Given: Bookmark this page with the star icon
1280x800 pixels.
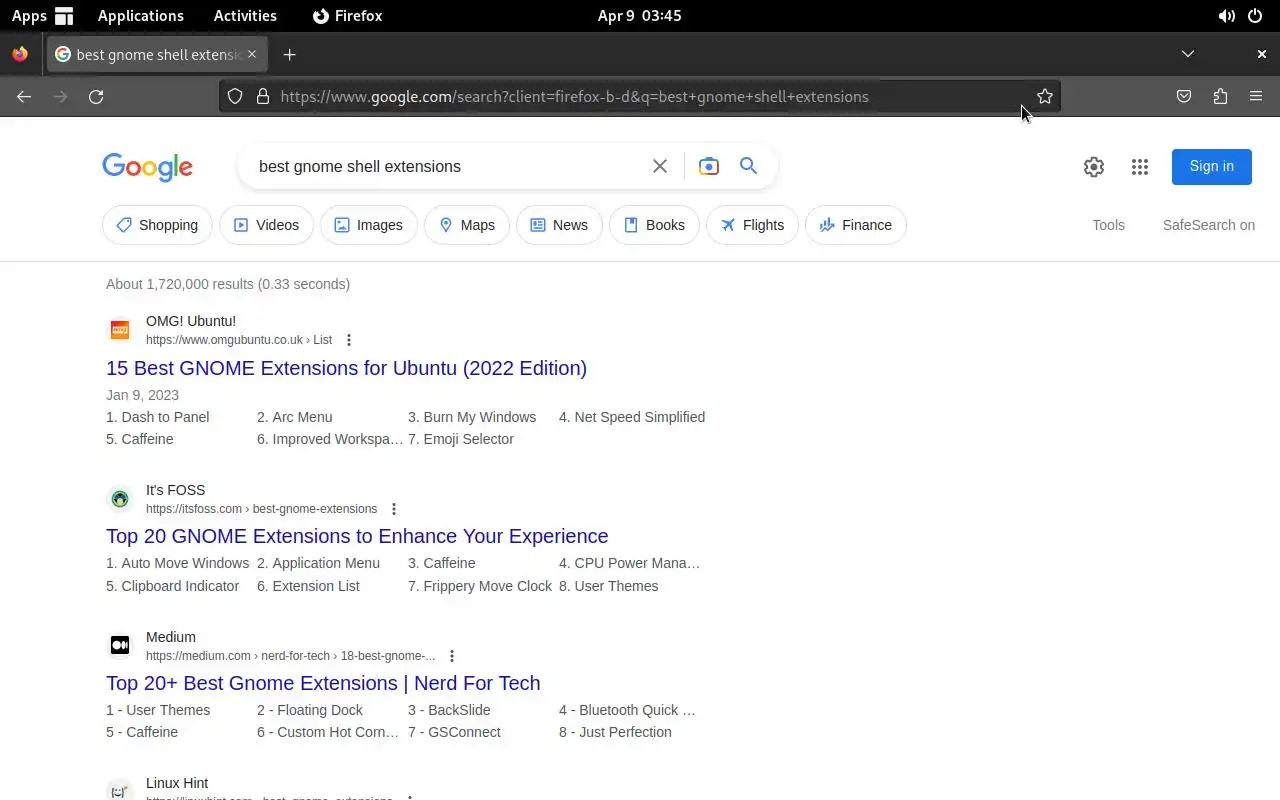Looking at the screenshot, I should 1045,96.
